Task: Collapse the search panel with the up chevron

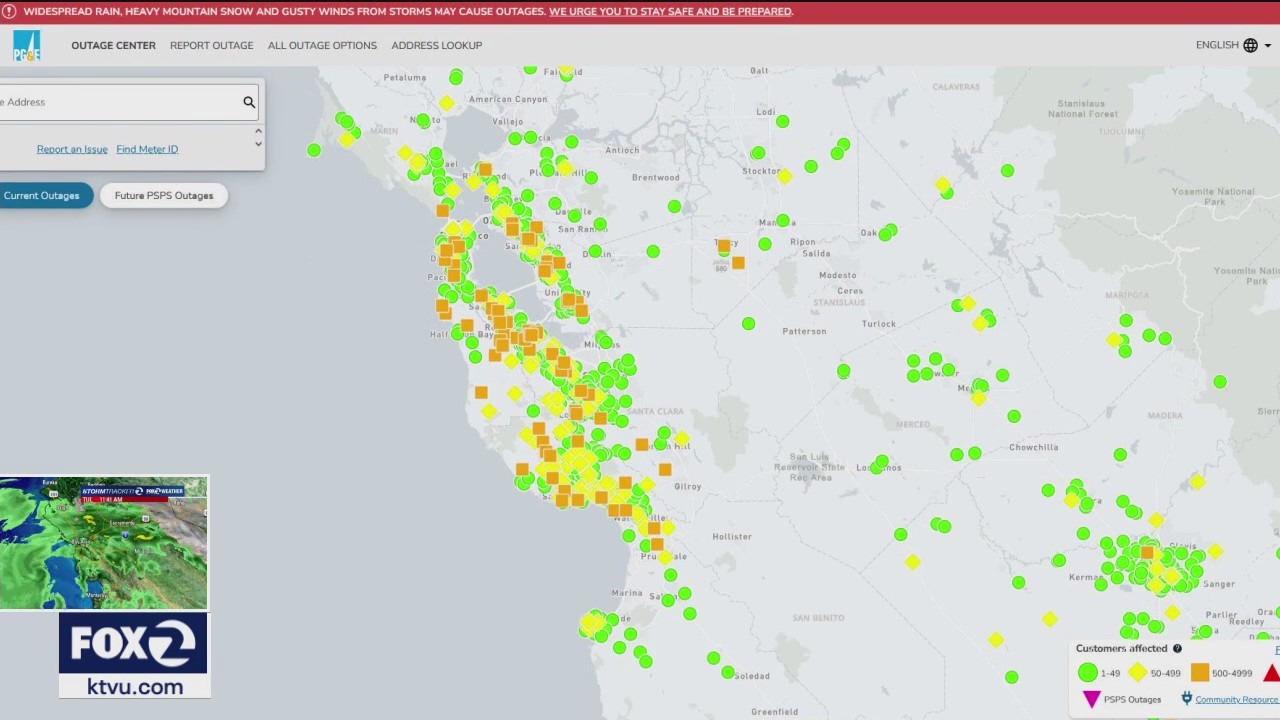Action: tap(258, 130)
